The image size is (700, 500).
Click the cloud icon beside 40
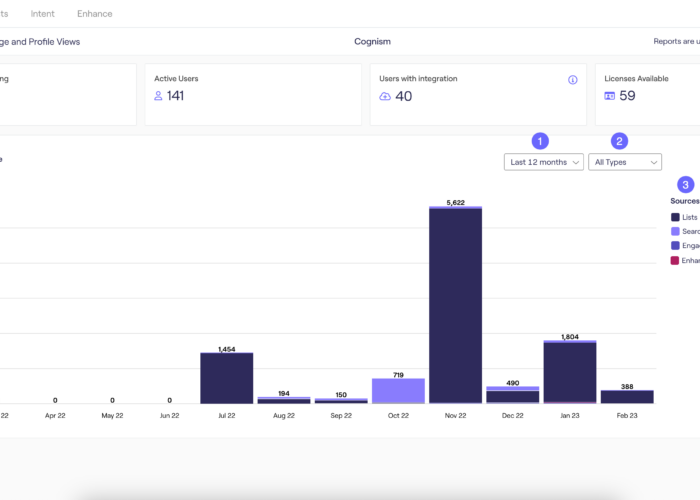385,96
